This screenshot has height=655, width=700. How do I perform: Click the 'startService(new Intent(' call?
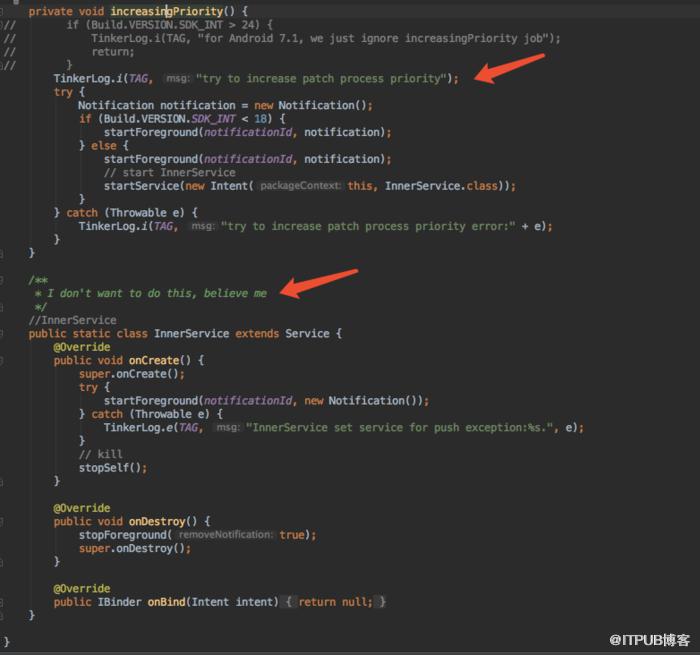[179, 186]
